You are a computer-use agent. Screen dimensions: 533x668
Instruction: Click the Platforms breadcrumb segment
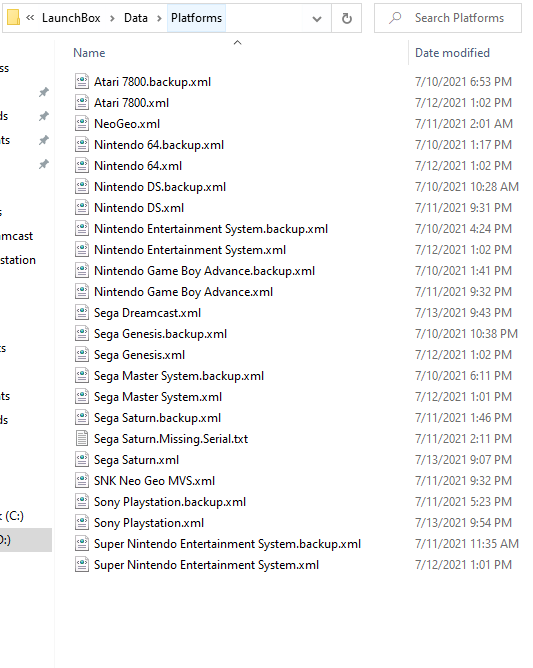tap(196, 18)
